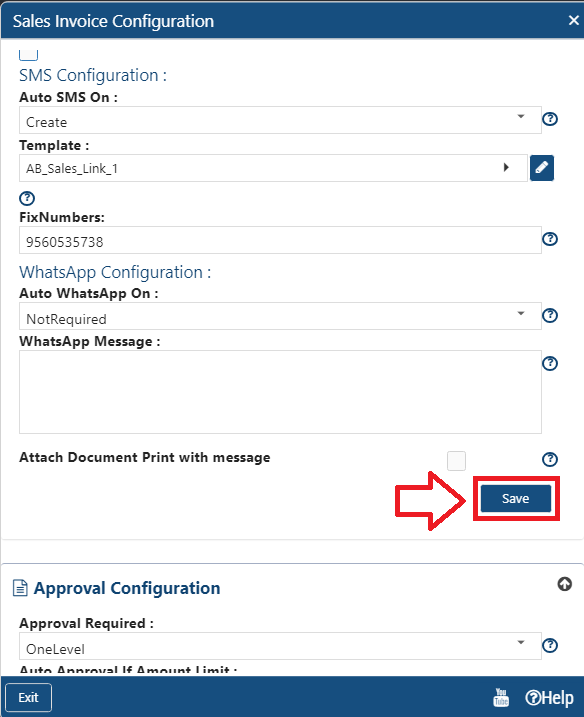Click the help icon beside Auto WhatsApp On

coord(550,316)
